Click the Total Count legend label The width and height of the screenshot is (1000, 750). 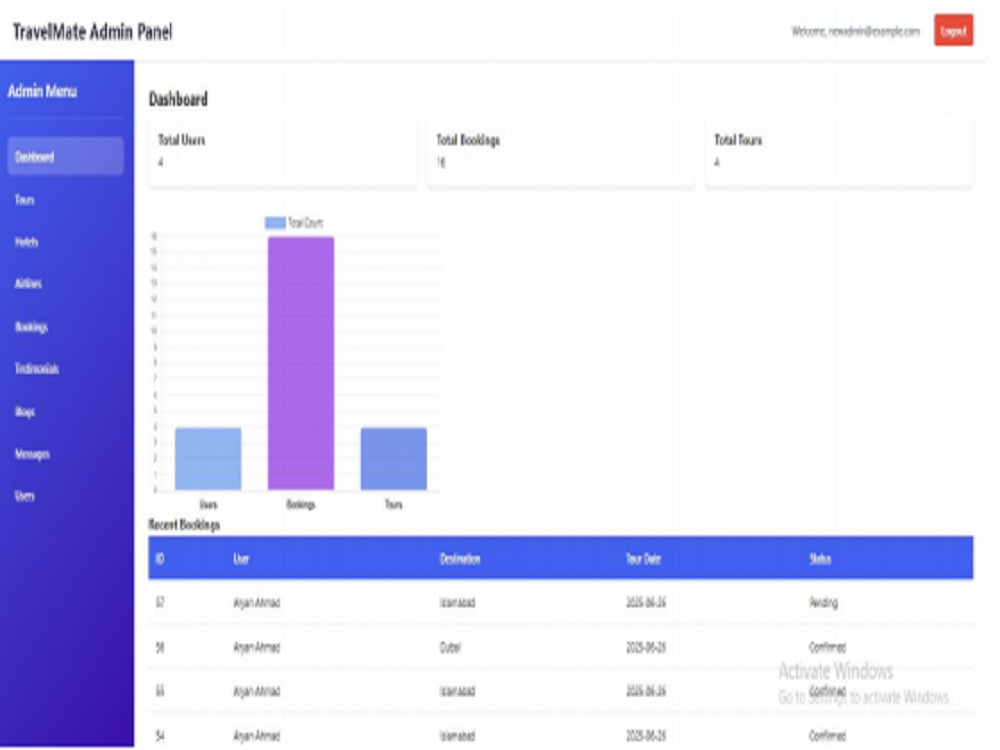[x=305, y=223]
